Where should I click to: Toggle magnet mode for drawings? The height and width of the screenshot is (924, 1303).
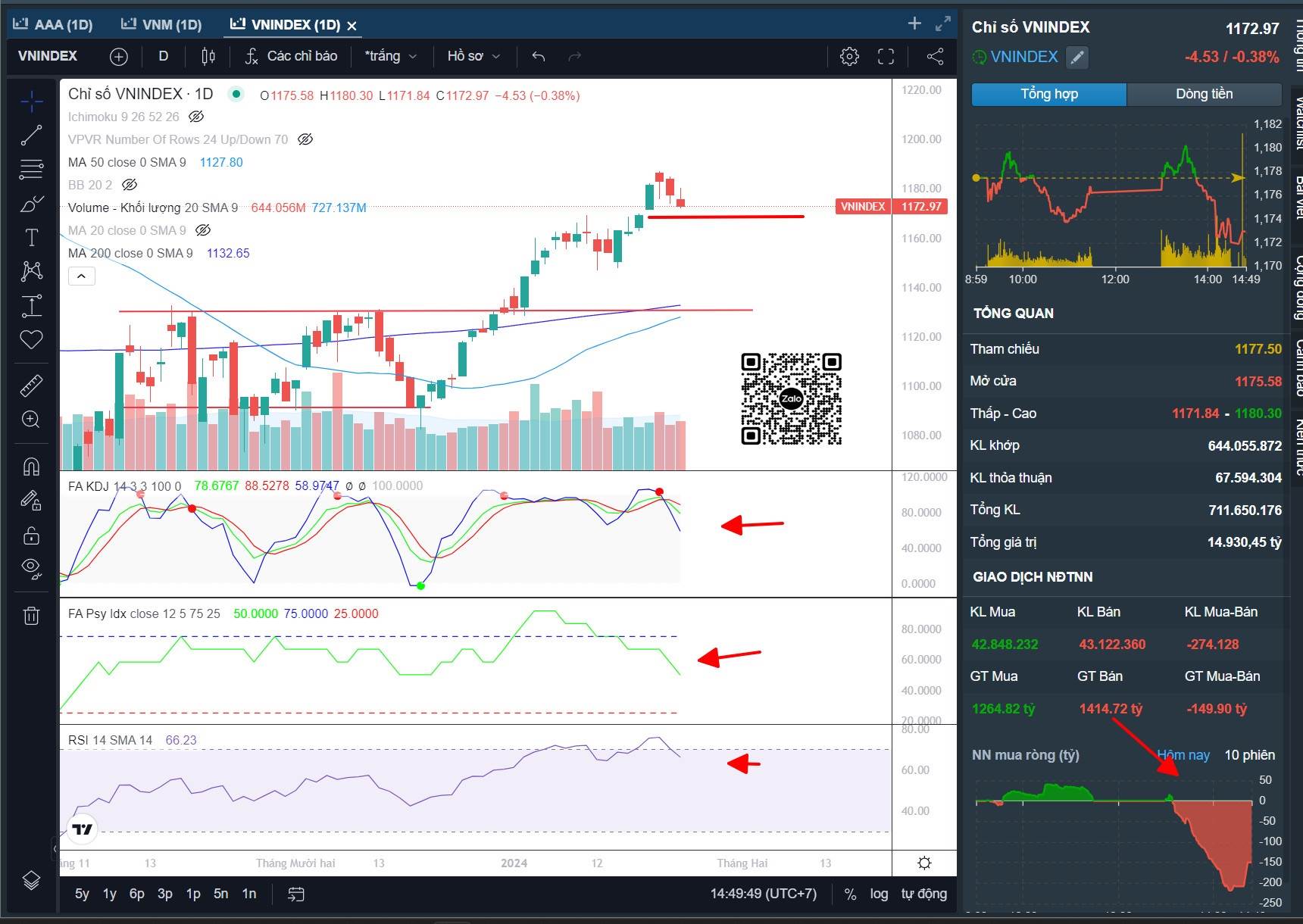(x=31, y=466)
